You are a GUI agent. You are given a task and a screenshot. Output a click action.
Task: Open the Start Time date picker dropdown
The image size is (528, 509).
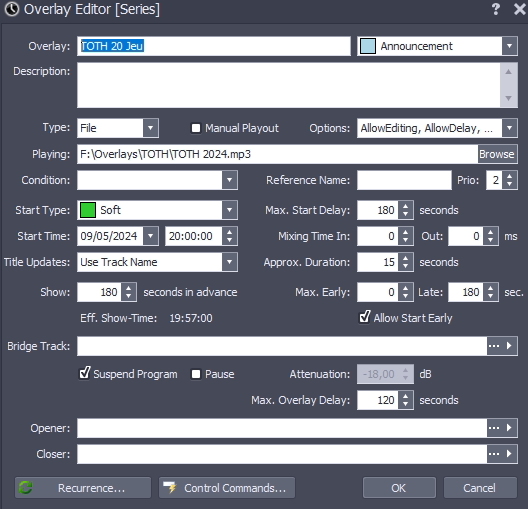click(151, 236)
